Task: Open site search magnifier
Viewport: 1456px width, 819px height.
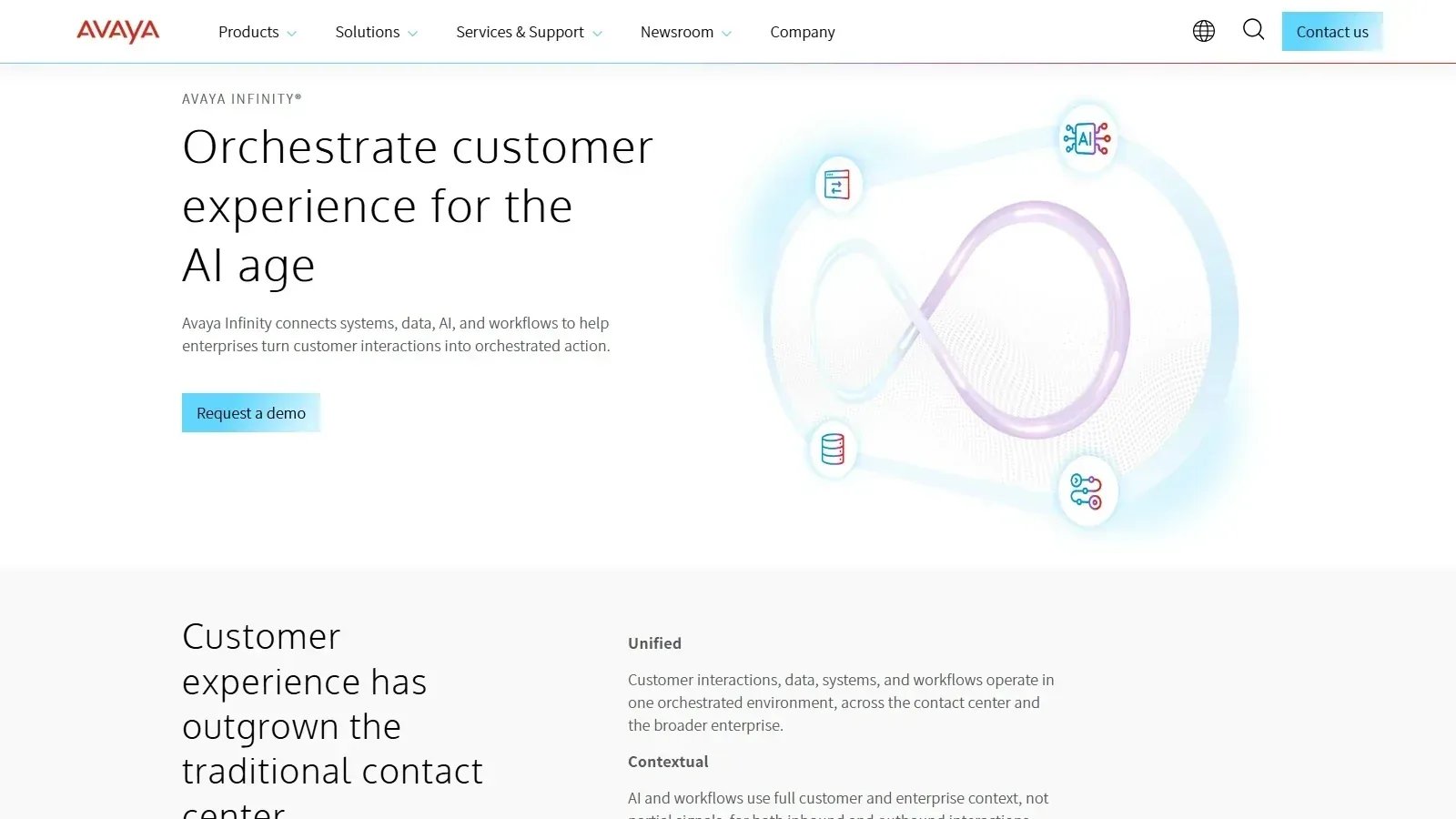Action: [x=1254, y=30]
